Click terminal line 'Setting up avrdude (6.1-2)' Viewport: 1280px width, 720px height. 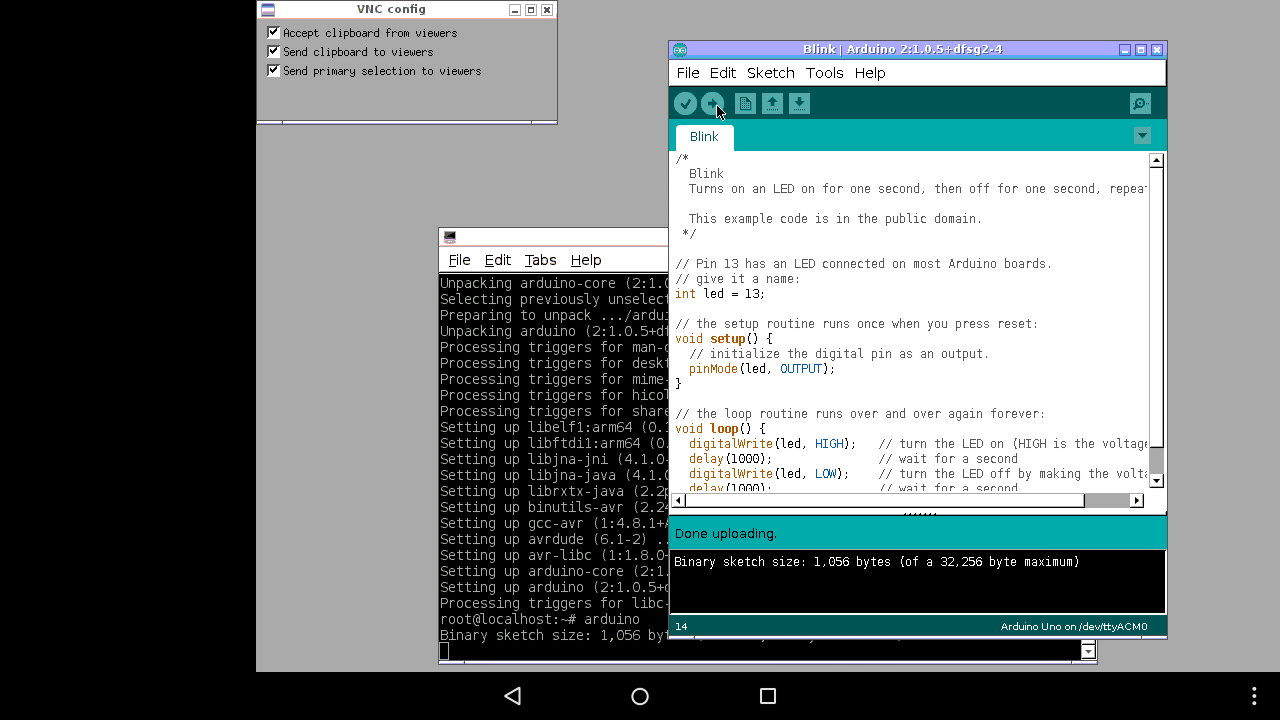tap(554, 539)
